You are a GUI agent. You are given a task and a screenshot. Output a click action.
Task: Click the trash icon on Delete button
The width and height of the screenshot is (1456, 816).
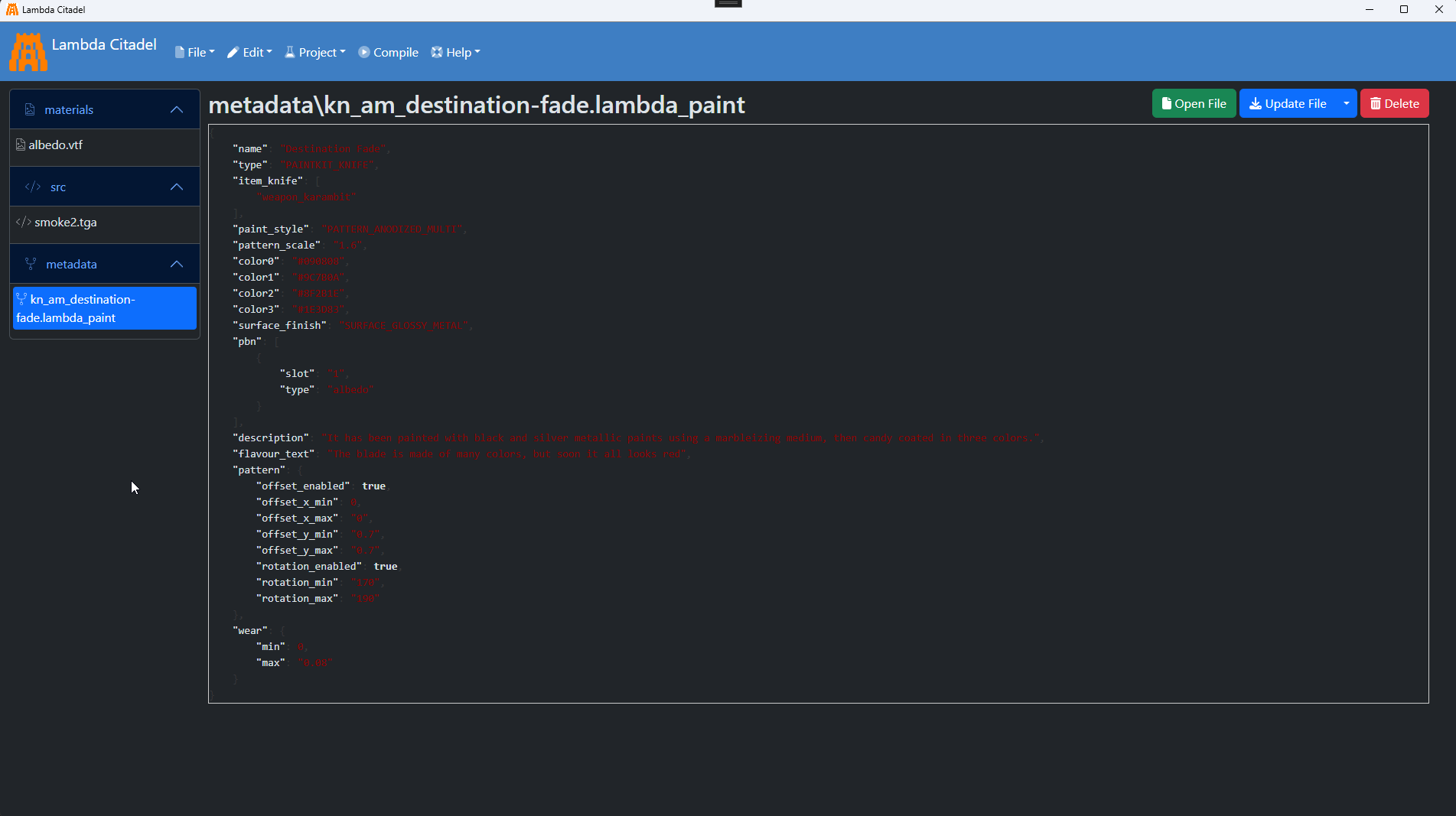click(1375, 104)
